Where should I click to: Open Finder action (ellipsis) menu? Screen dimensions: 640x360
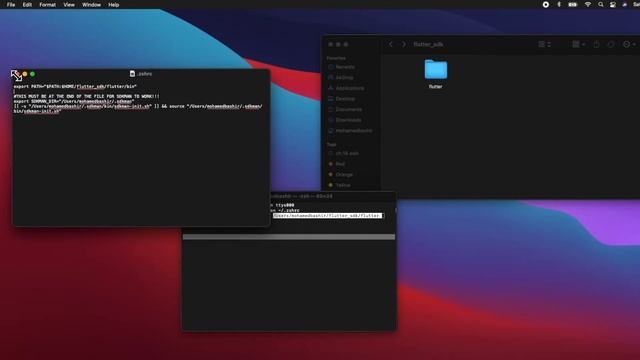629,44
